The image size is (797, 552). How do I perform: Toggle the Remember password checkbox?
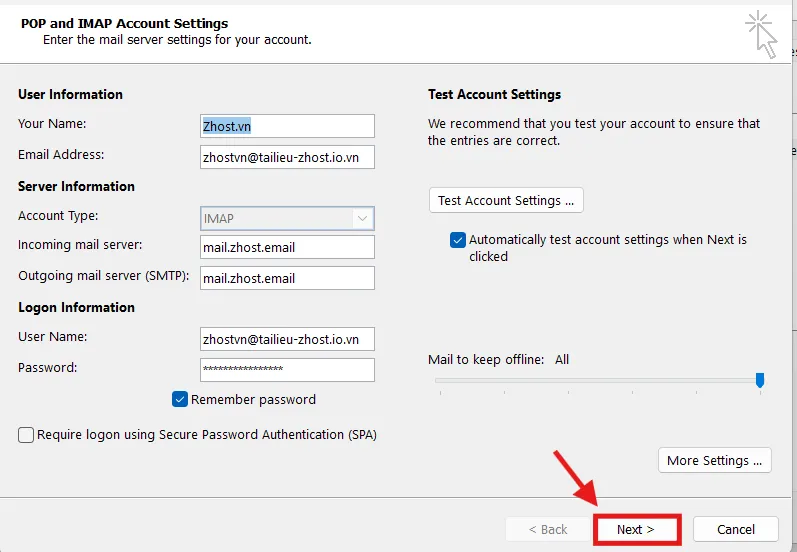click(180, 399)
